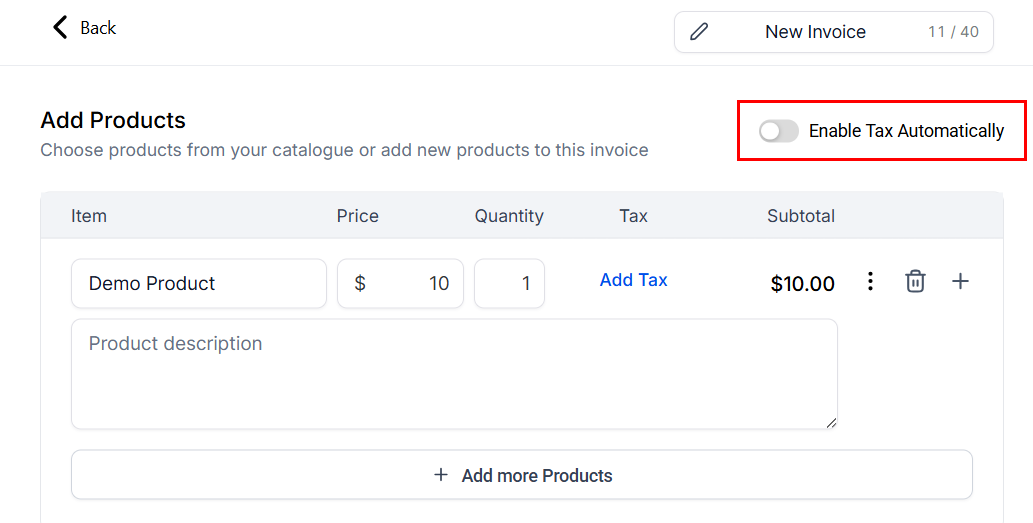Focus the Demo Product item name field
This screenshot has width=1033, height=523.
(198, 284)
